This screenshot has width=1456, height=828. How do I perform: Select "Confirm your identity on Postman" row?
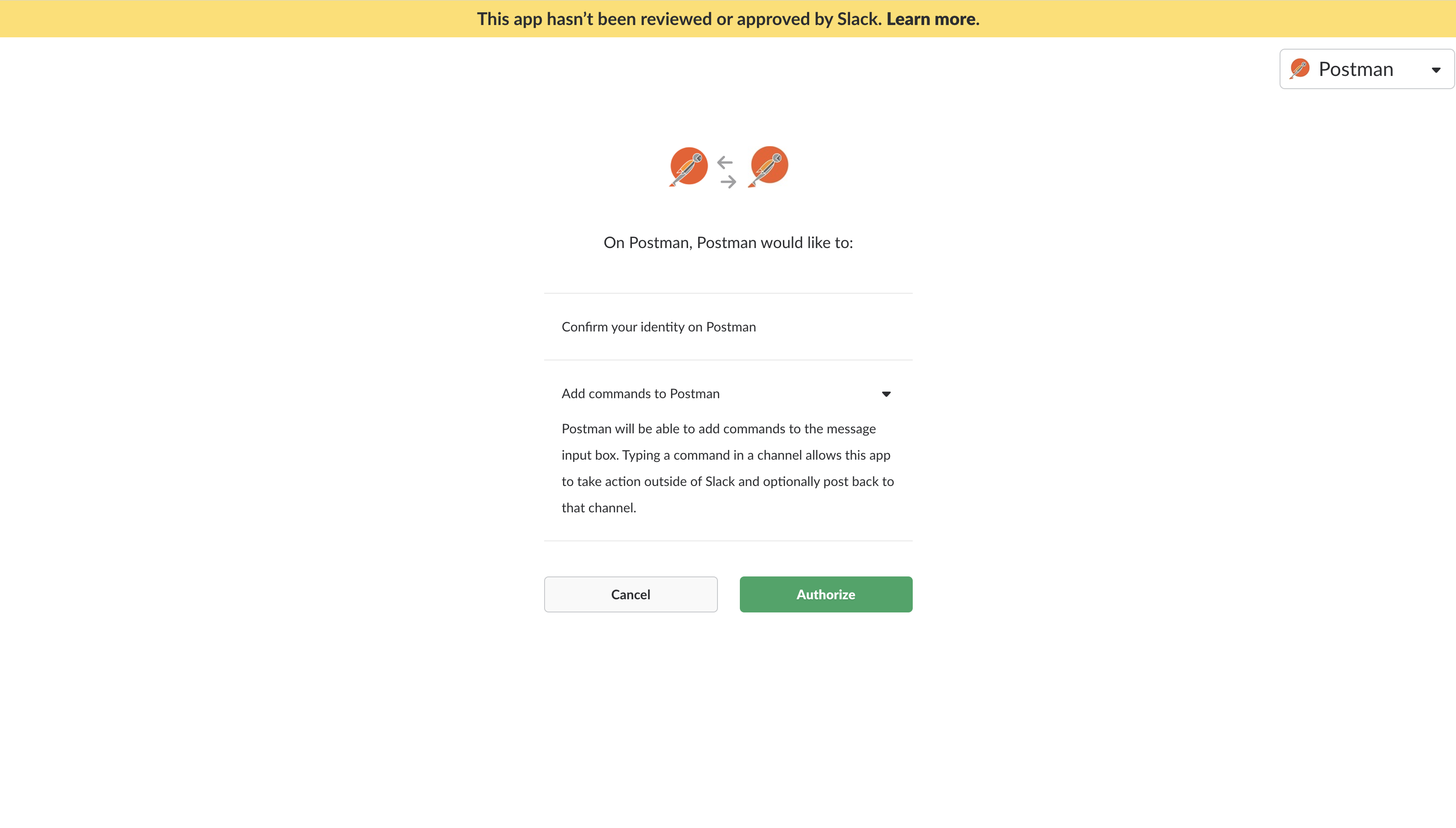(x=659, y=327)
